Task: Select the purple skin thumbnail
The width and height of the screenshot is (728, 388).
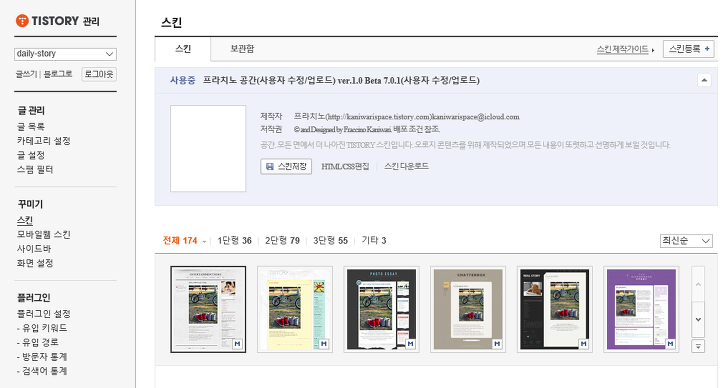Action: coord(641,309)
